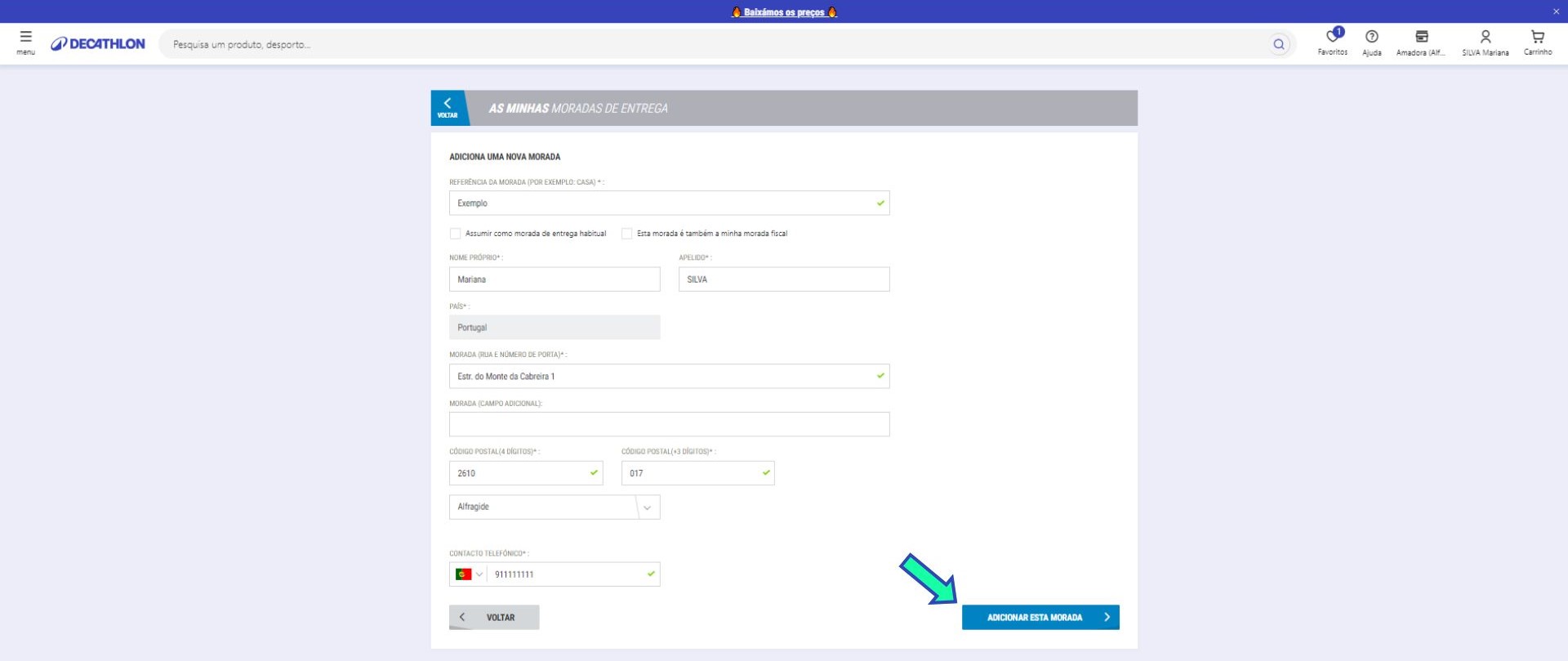Open SILVA Mariana account icon

point(1485,38)
